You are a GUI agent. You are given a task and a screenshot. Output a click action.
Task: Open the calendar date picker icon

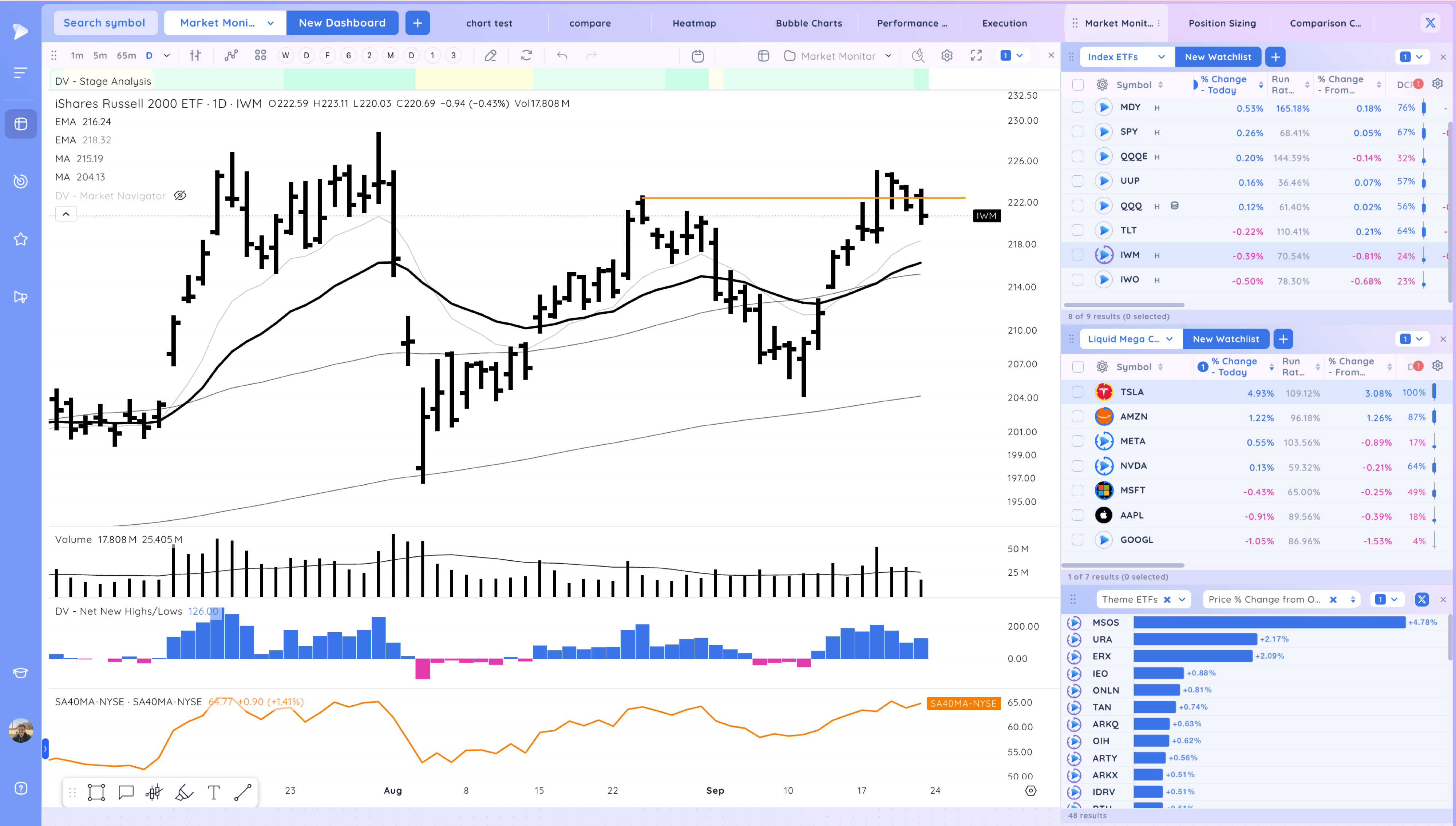[x=697, y=56]
